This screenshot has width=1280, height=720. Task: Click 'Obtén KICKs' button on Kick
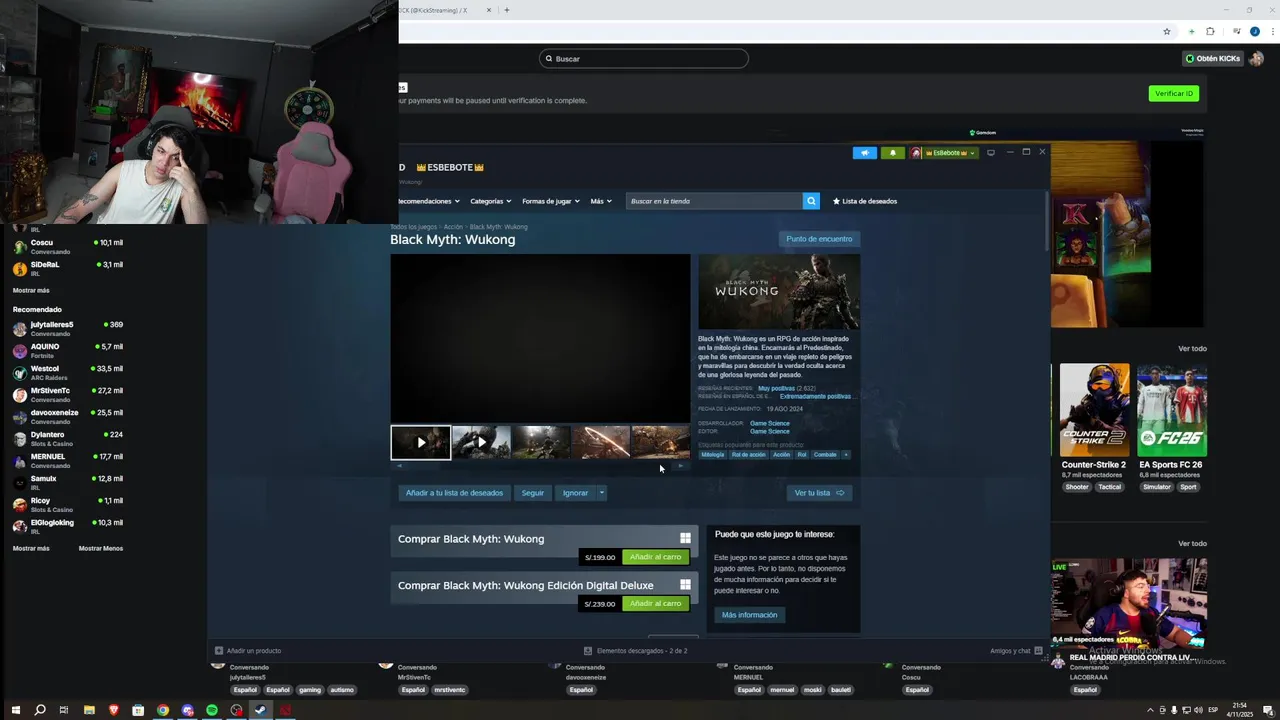[1212, 59]
